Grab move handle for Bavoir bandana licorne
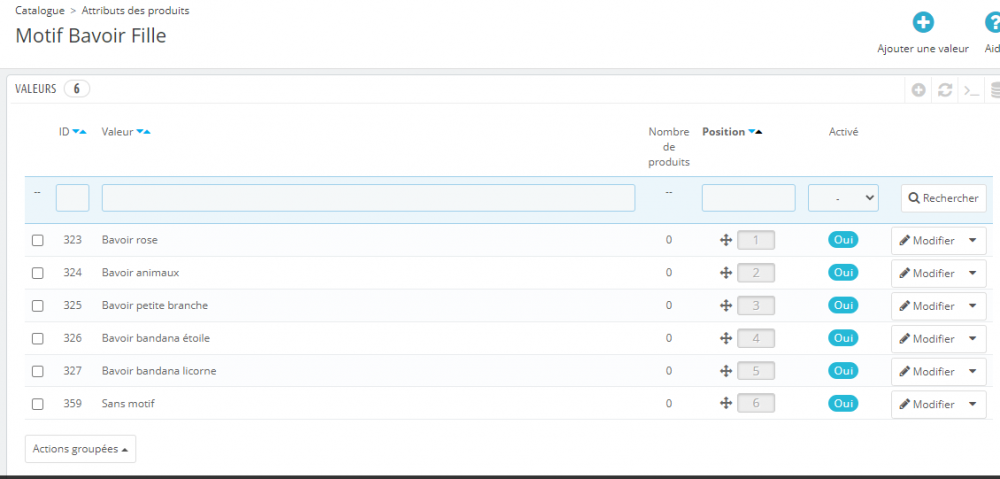Image resolution: width=1000 pixels, height=479 pixels. tap(725, 371)
